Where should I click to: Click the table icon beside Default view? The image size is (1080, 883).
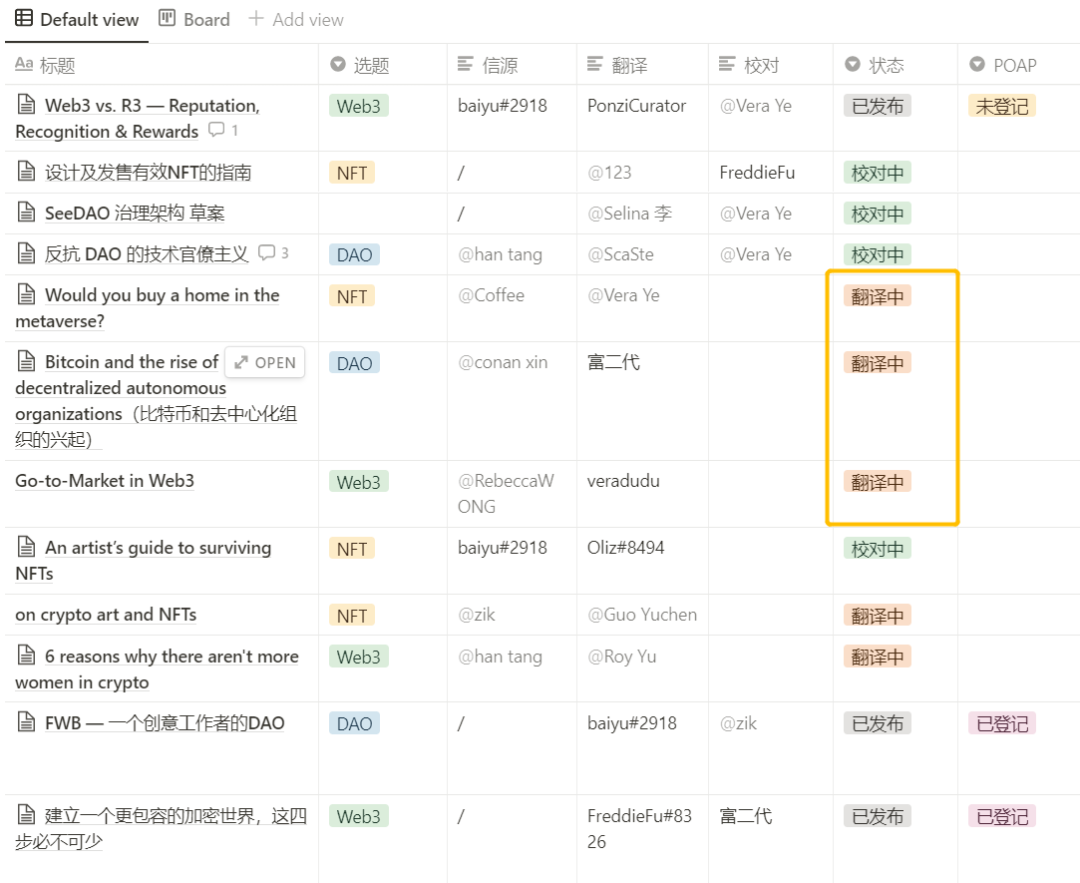point(23,18)
